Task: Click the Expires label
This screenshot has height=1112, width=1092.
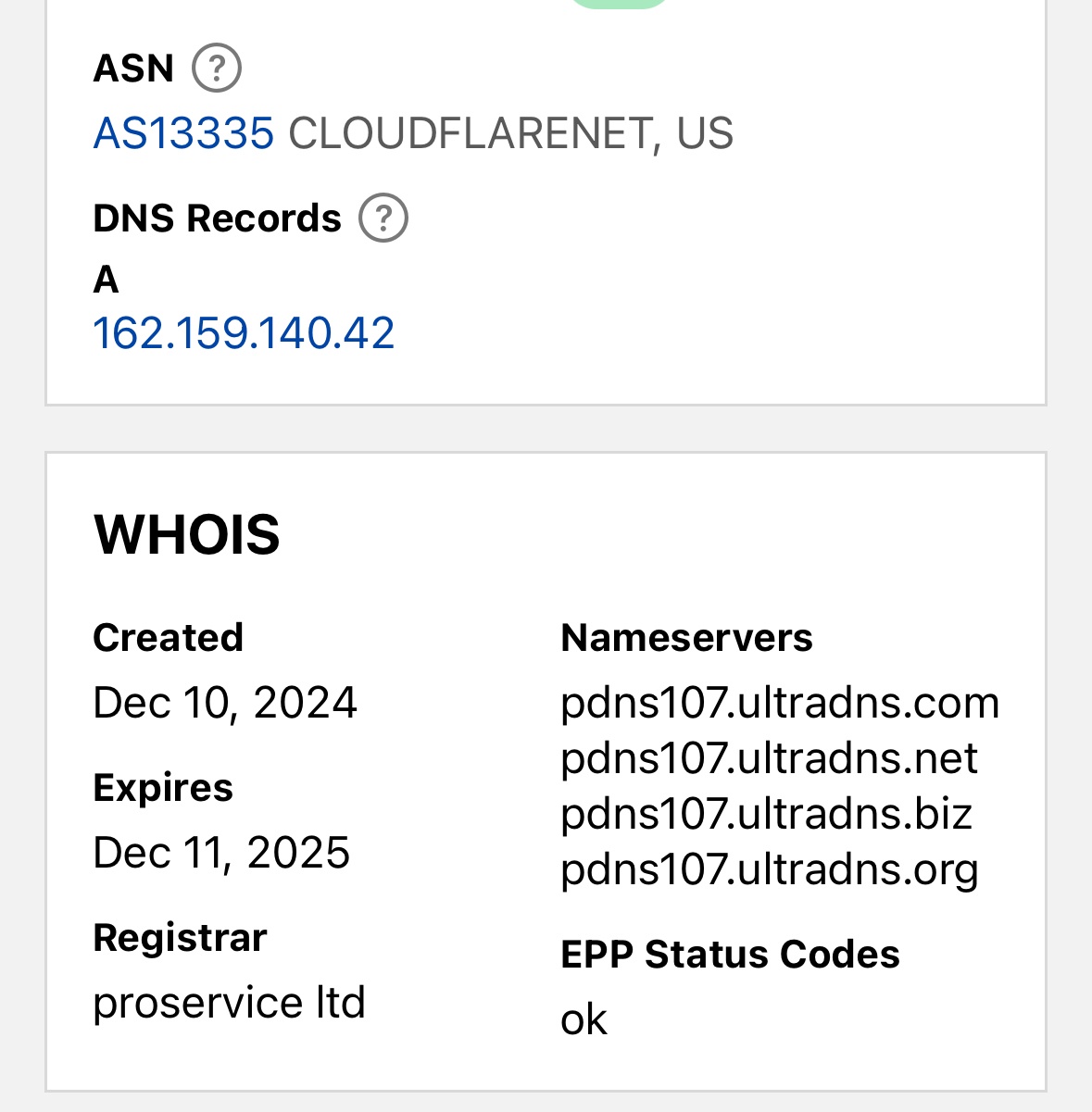Action: click(163, 788)
